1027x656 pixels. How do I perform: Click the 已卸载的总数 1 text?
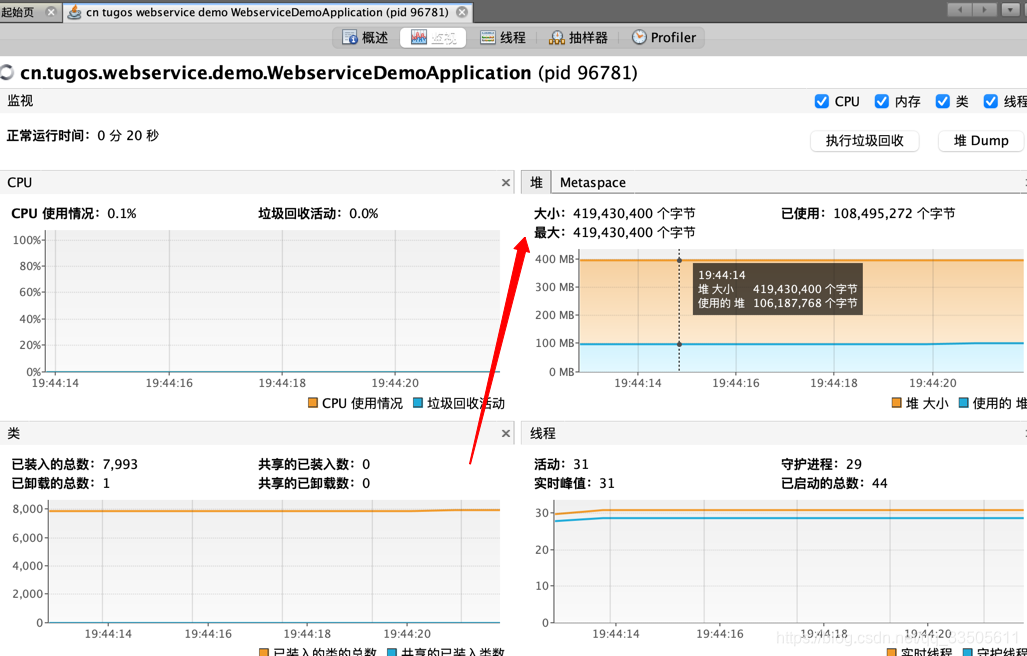(x=61, y=483)
